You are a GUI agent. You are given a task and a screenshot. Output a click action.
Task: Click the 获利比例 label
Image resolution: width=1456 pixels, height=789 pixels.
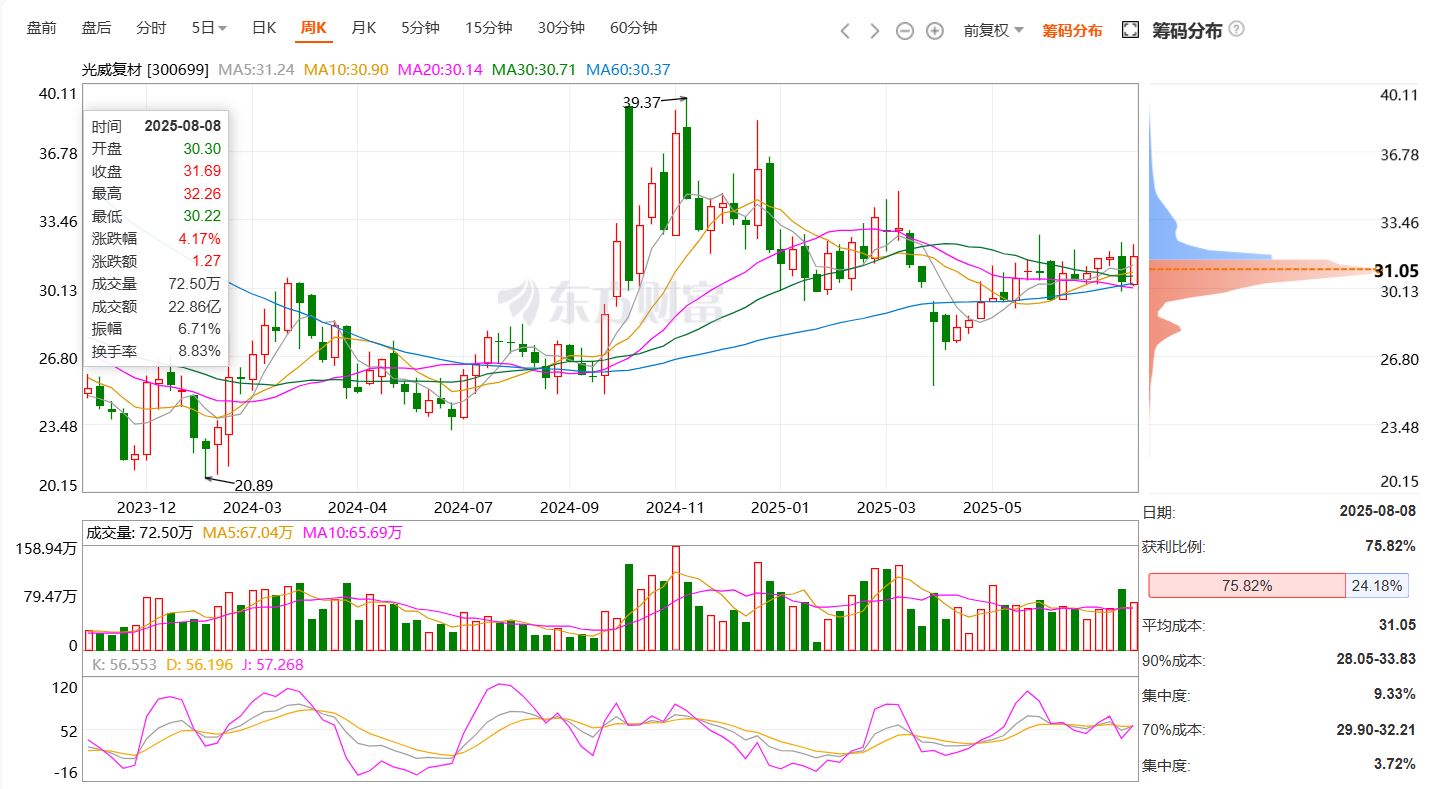point(1174,547)
